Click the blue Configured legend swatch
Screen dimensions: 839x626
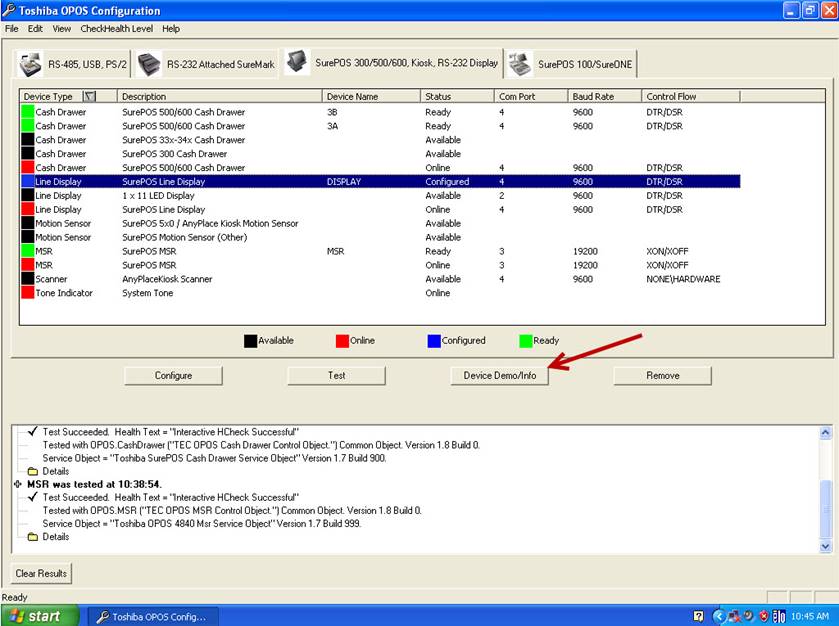[433, 341]
